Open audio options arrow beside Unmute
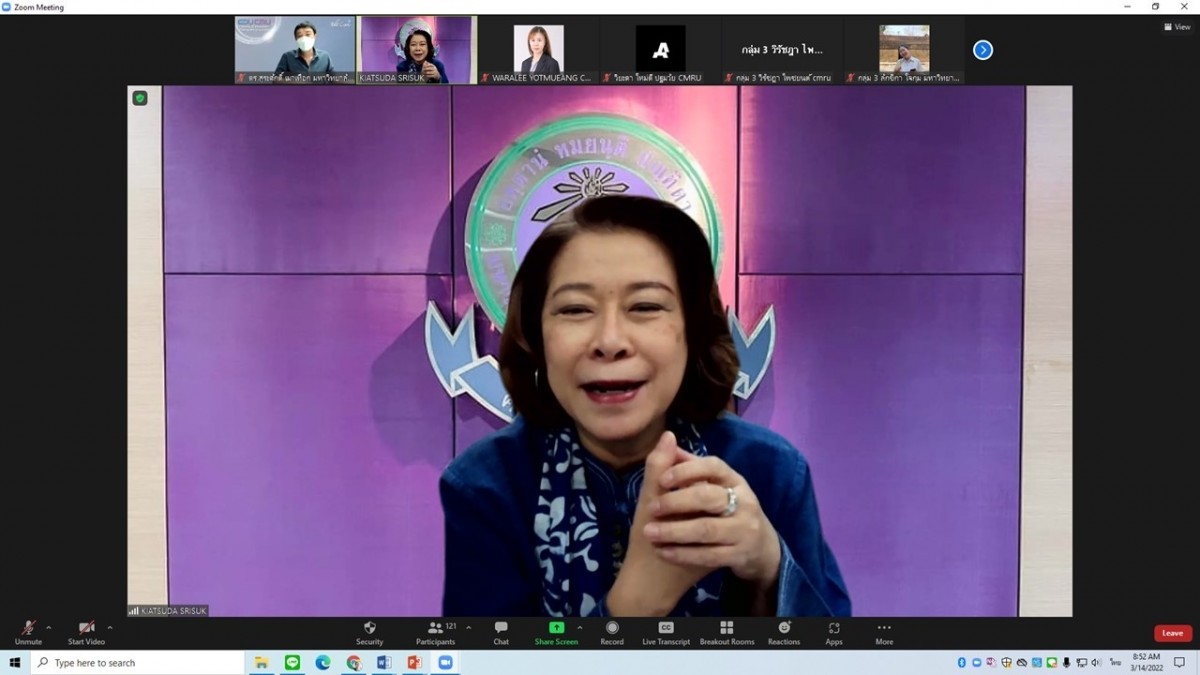 [x=49, y=628]
